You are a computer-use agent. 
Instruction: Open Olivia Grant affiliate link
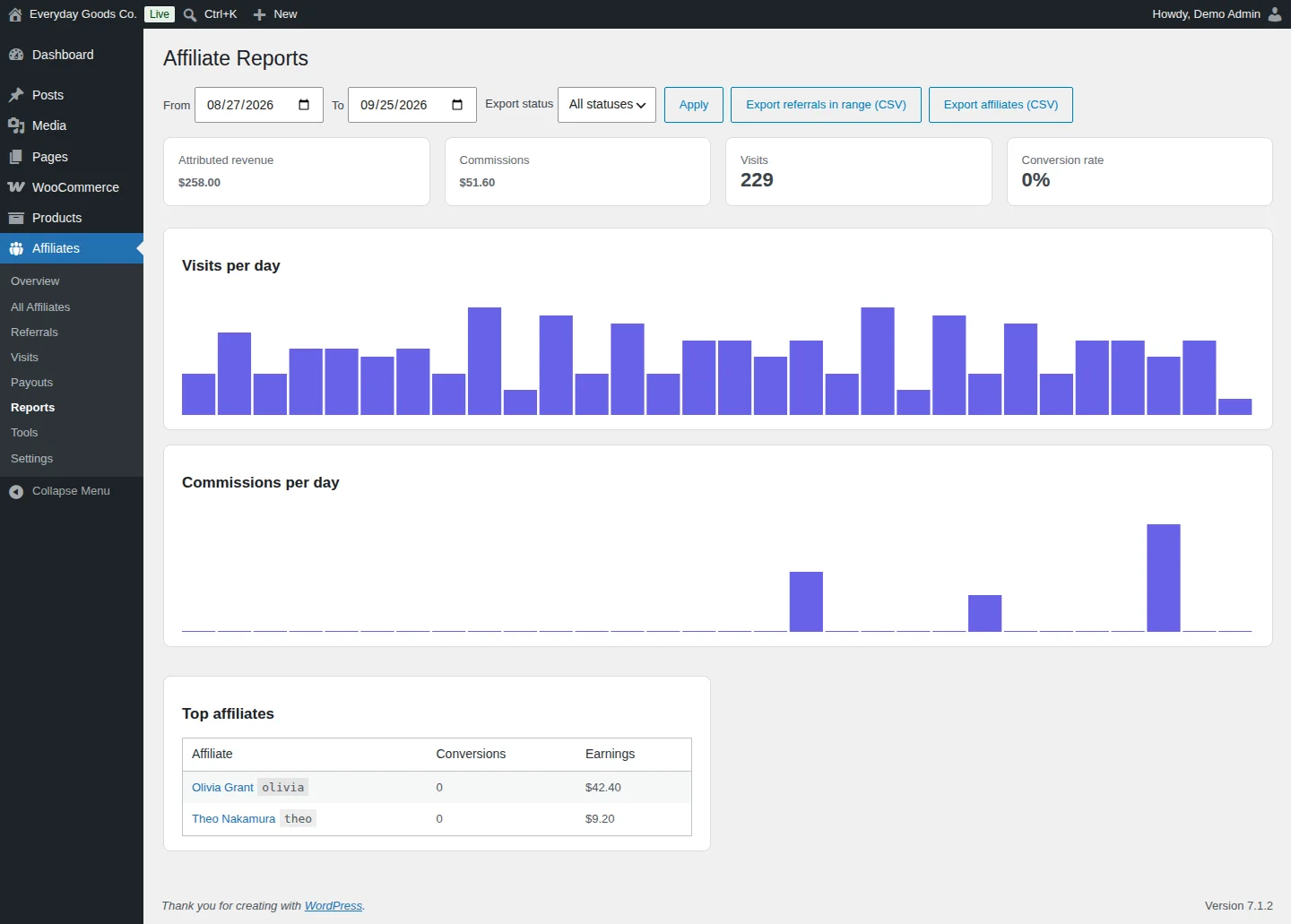tap(222, 788)
